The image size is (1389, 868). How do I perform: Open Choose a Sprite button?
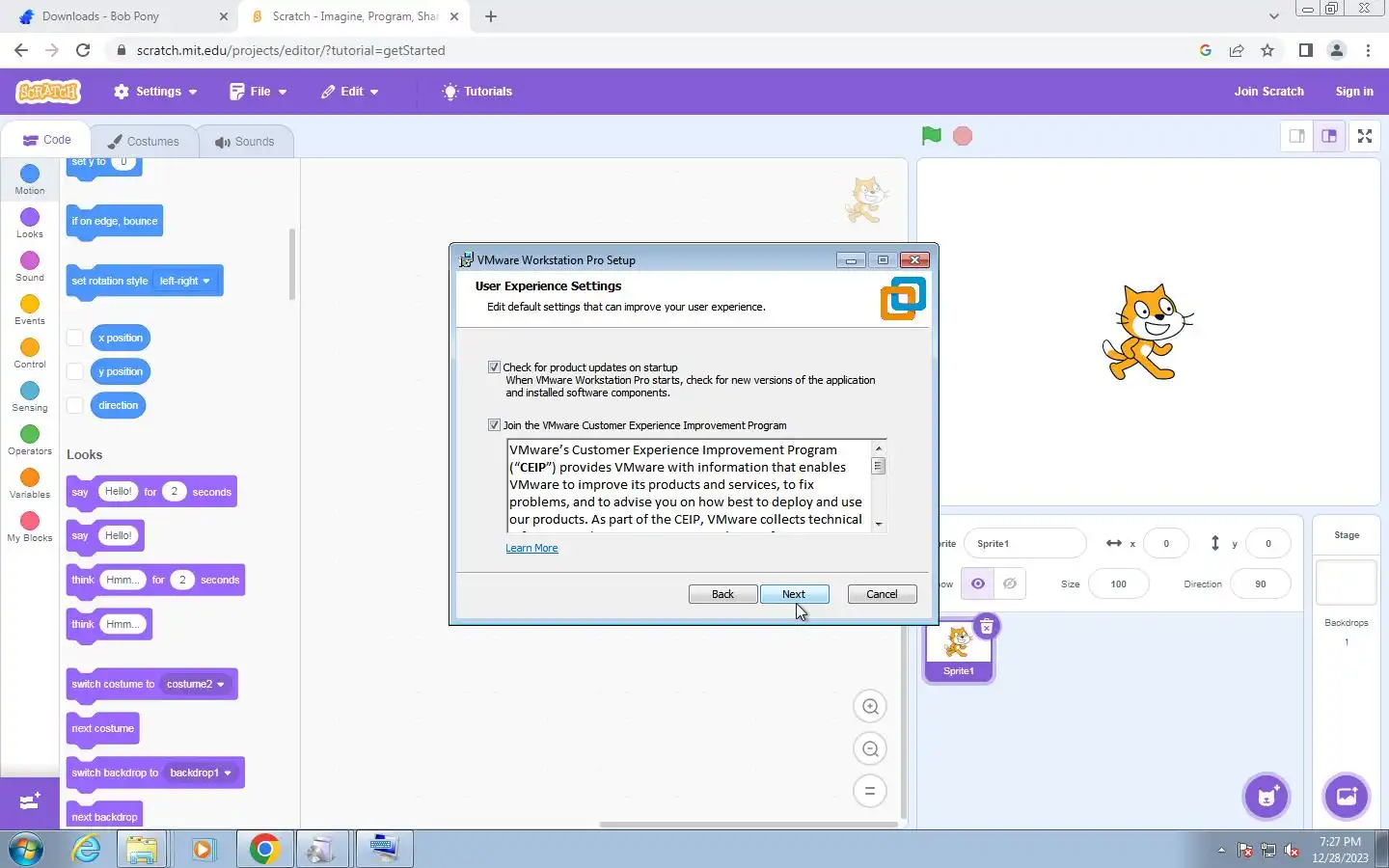click(x=1266, y=797)
